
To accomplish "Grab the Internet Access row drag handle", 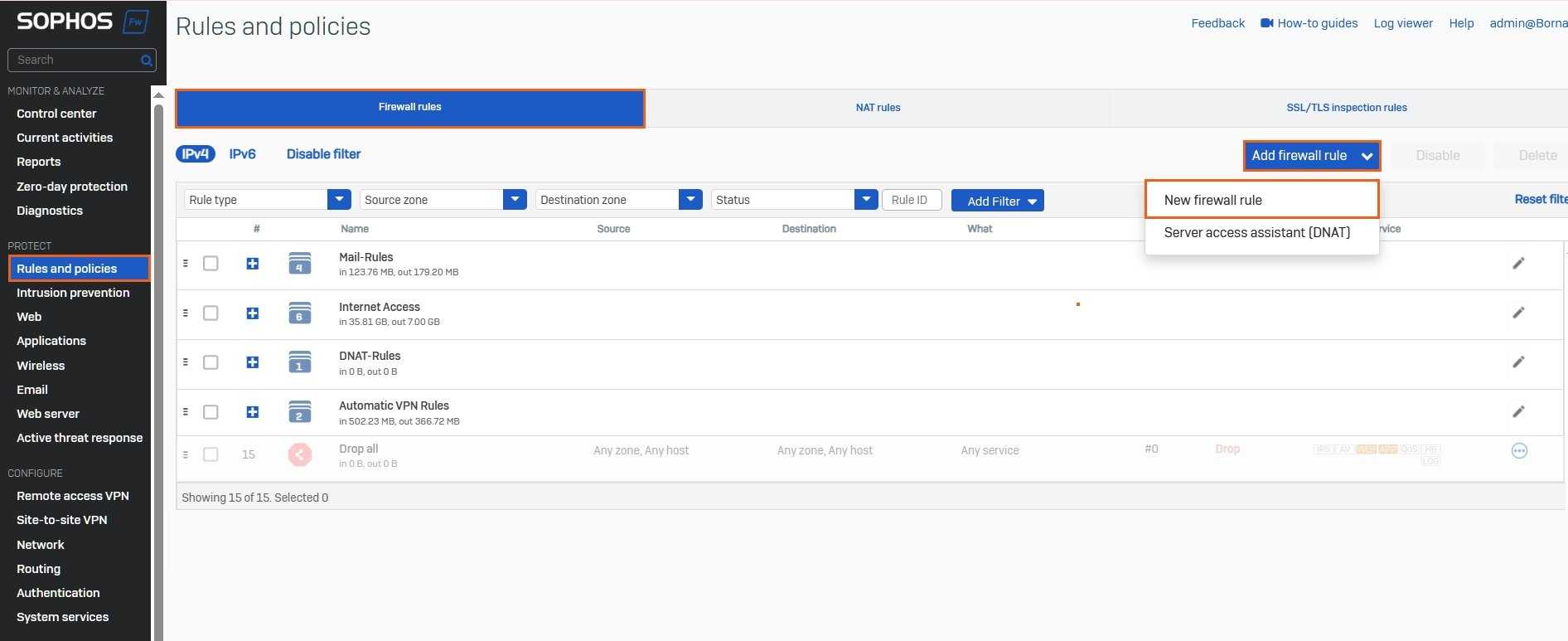I will pyautogui.click(x=186, y=313).
